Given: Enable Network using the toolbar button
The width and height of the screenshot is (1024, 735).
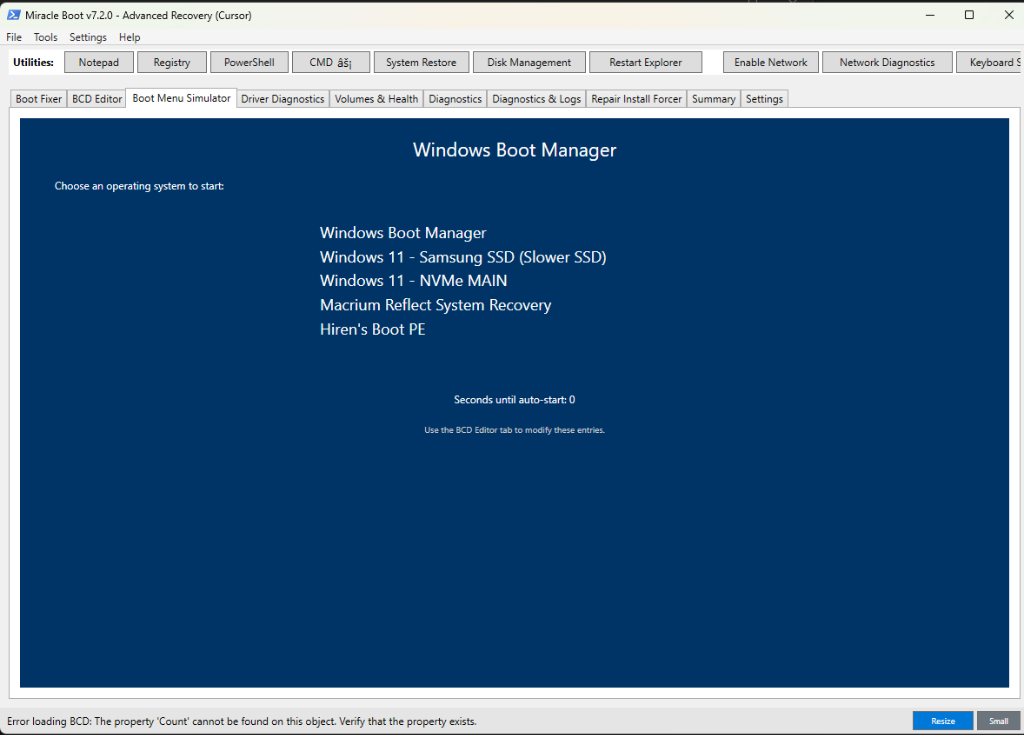Looking at the screenshot, I should point(770,61).
